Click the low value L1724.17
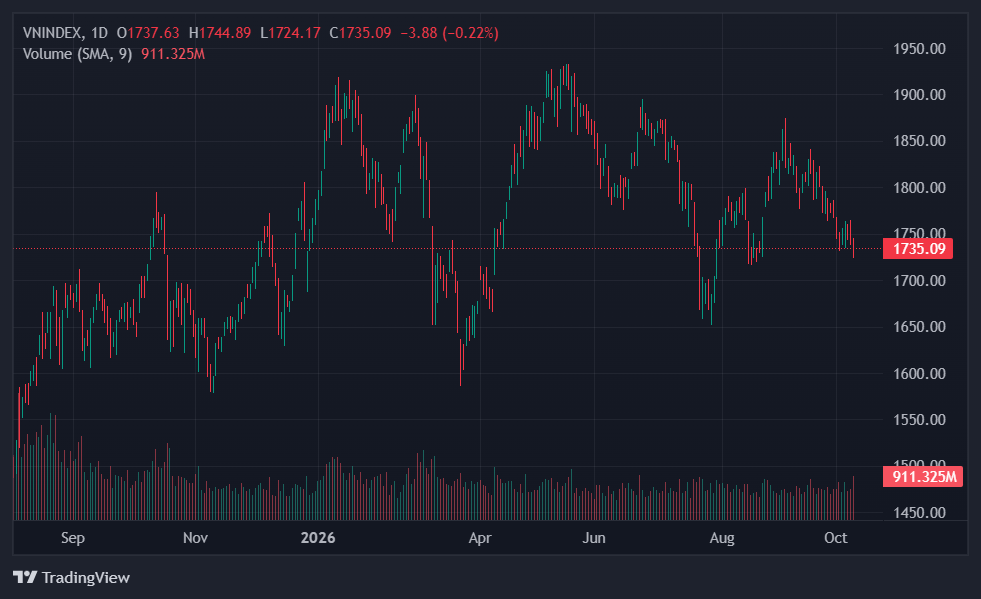Image resolution: width=981 pixels, height=599 pixels. point(290,33)
